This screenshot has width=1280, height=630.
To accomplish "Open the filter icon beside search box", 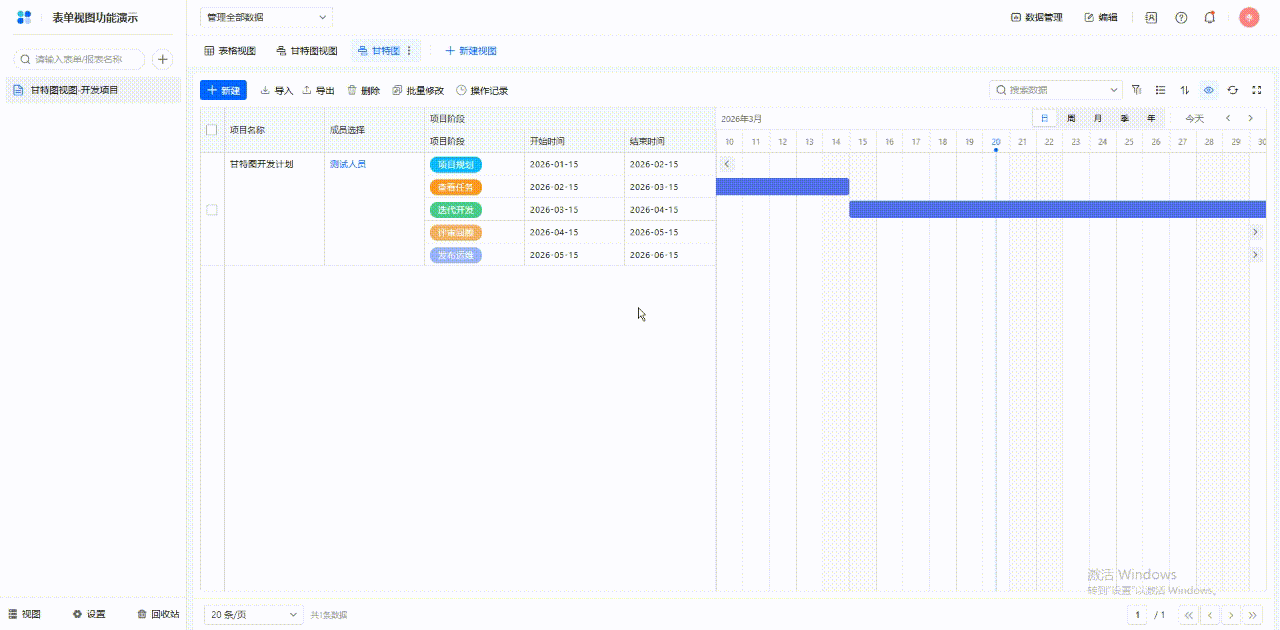I will pyautogui.click(x=1136, y=90).
